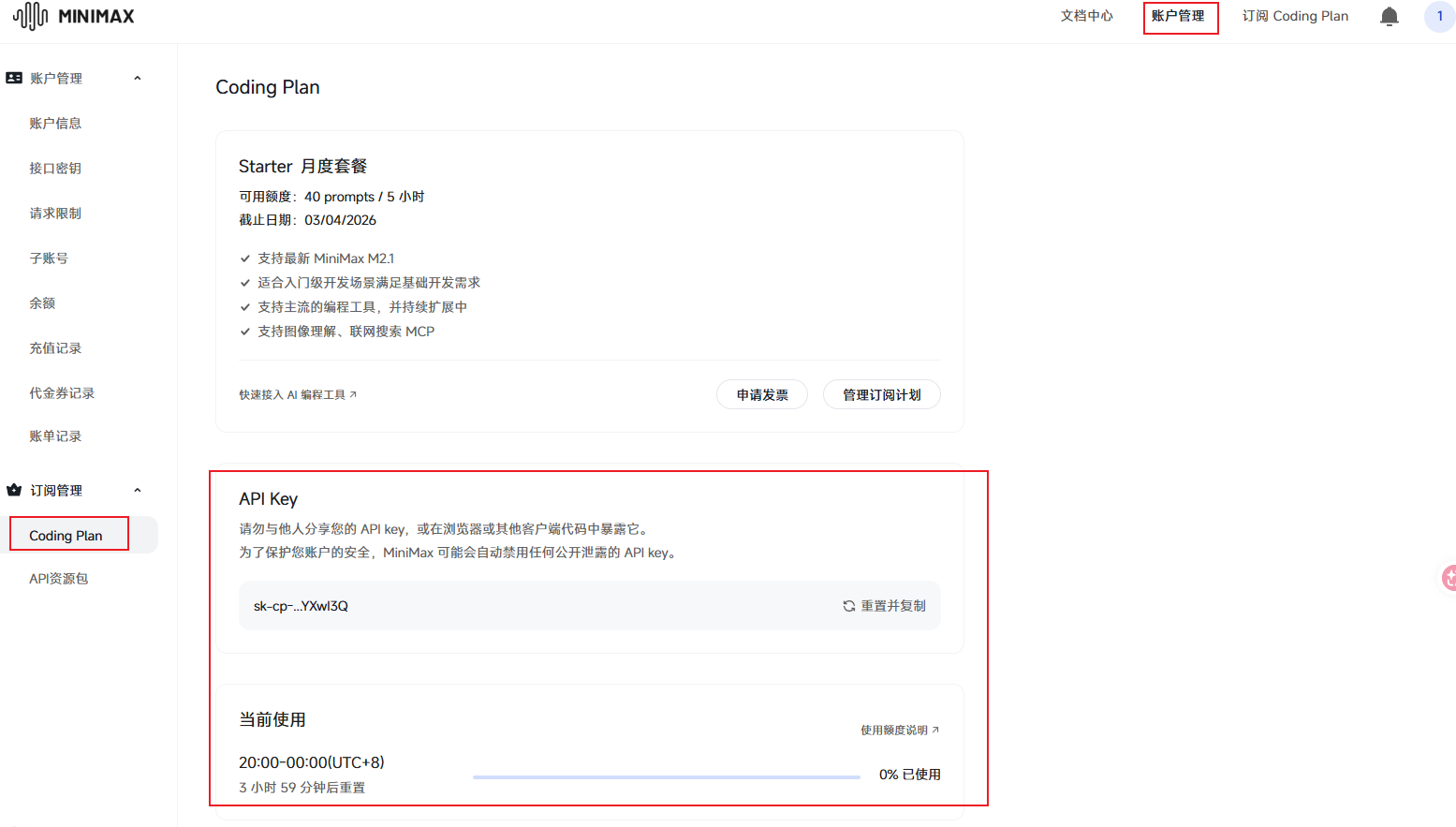Click 3 小时 59 分钟后重置 text

[x=301, y=788]
